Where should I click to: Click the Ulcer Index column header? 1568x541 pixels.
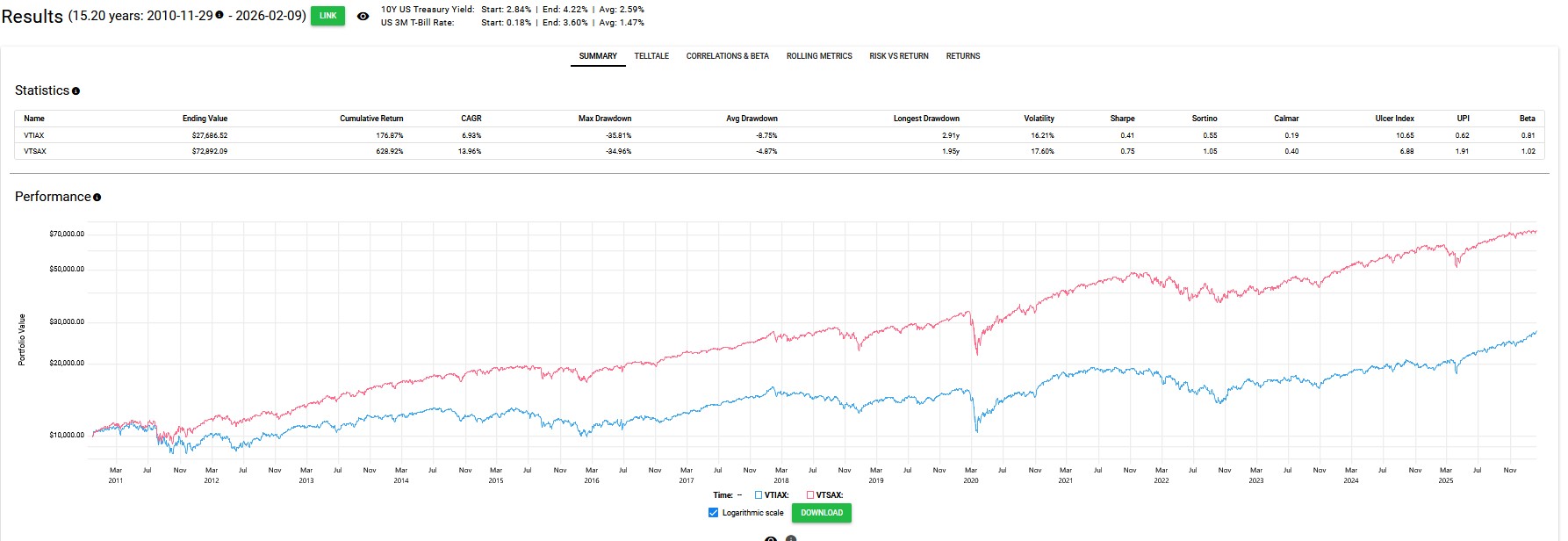1394,119
